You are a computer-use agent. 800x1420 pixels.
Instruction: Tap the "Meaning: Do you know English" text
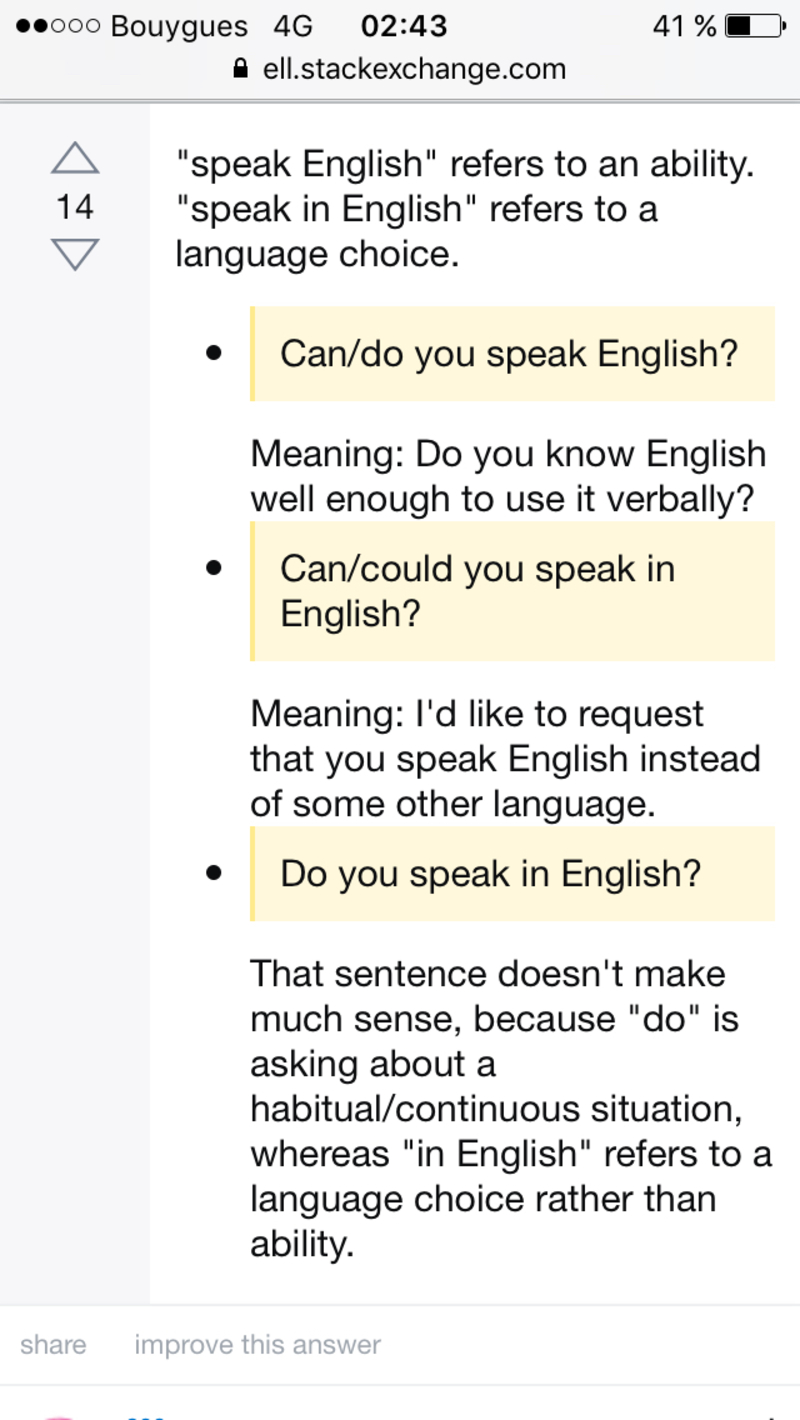(507, 476)
